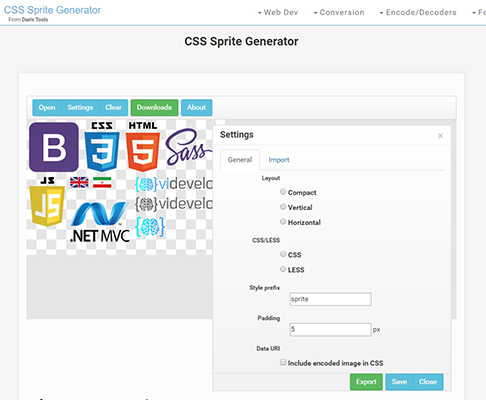This screenshot has height=400, width=486.
Task: Follow the CSS Sprite Generator site title link
Action: 52,10
